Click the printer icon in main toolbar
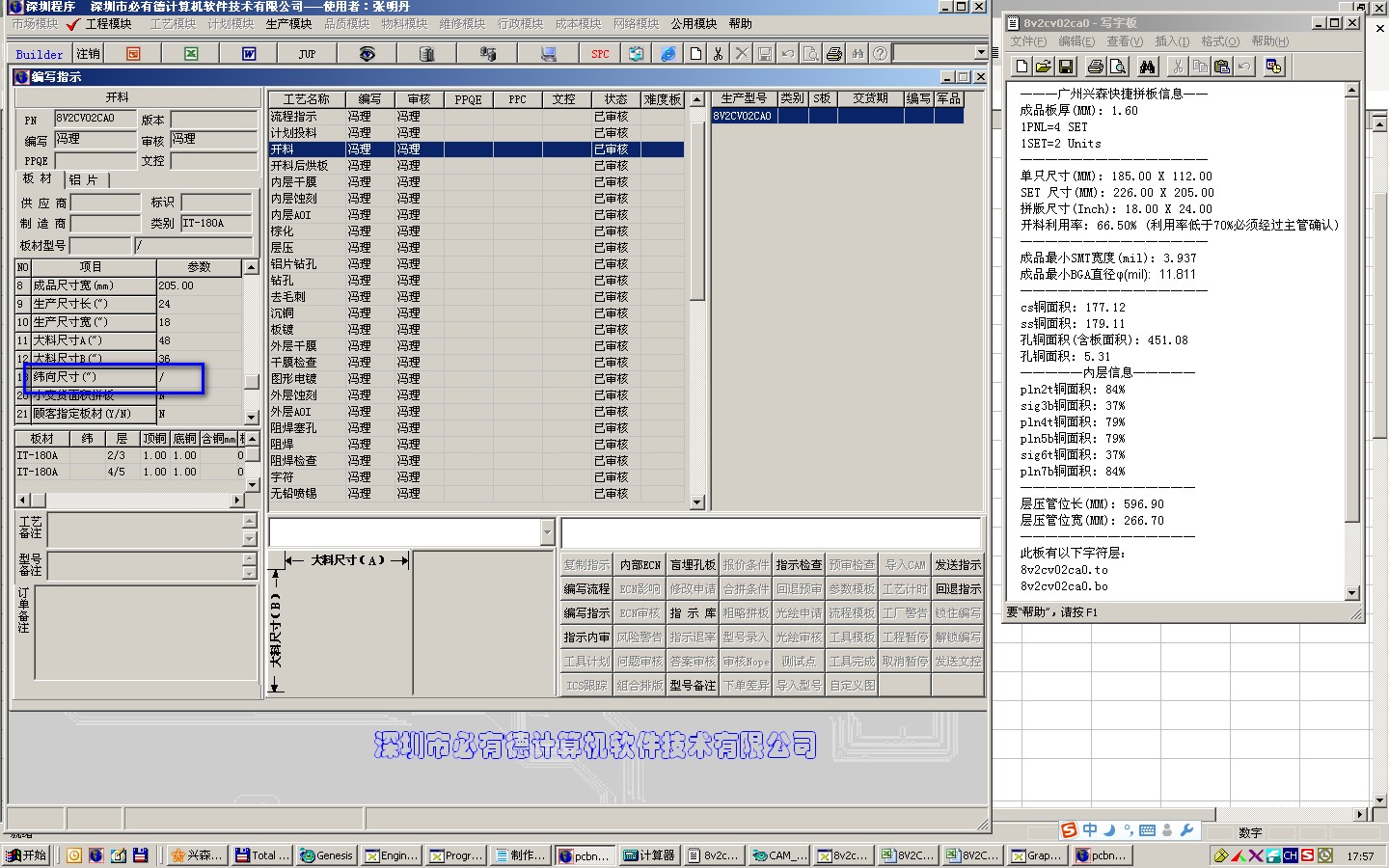Image resolution: width=1389 pixels, height=868 pixels. (x=834, y=54)
